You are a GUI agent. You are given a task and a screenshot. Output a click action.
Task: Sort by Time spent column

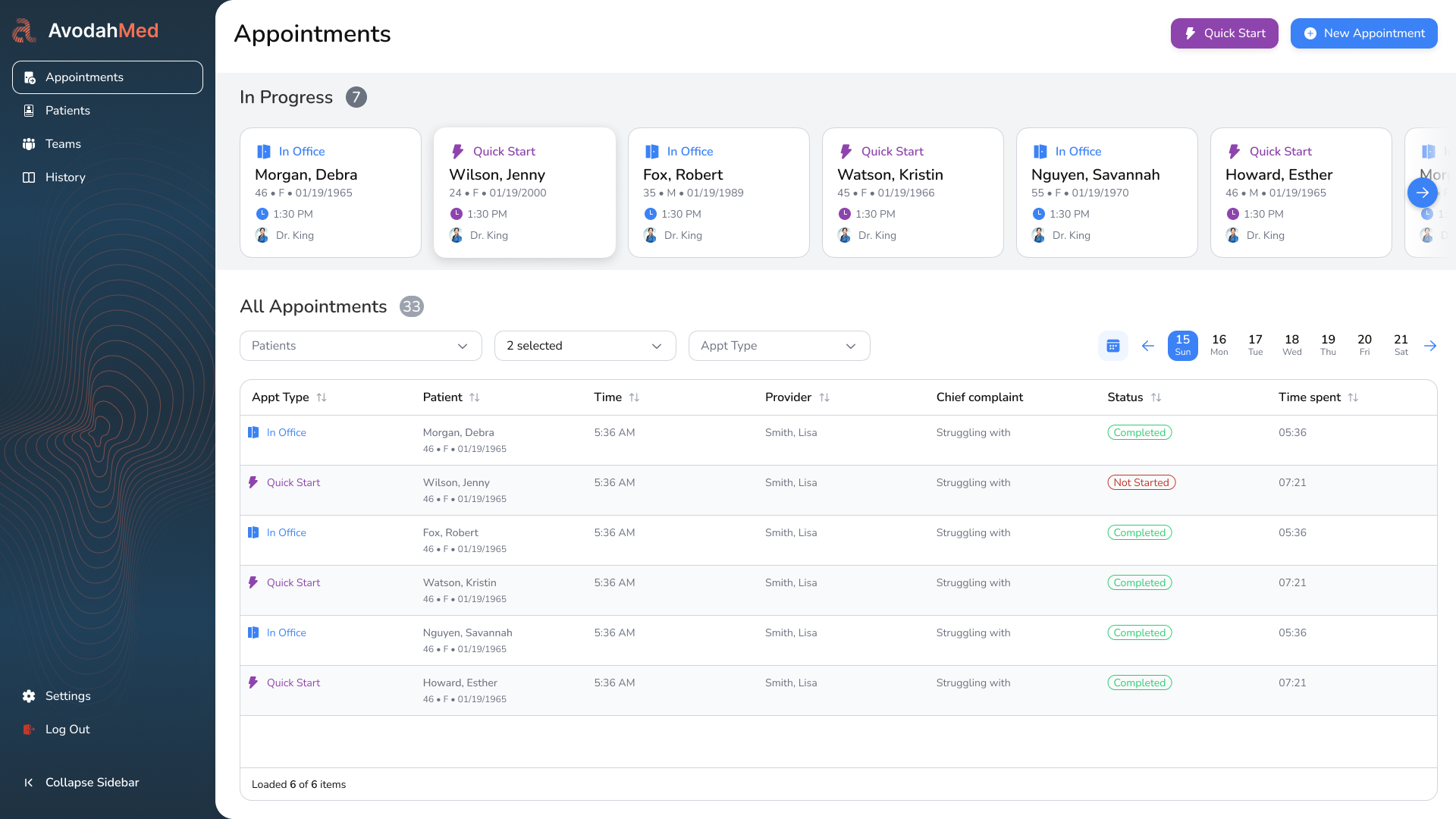point(1353,397)
